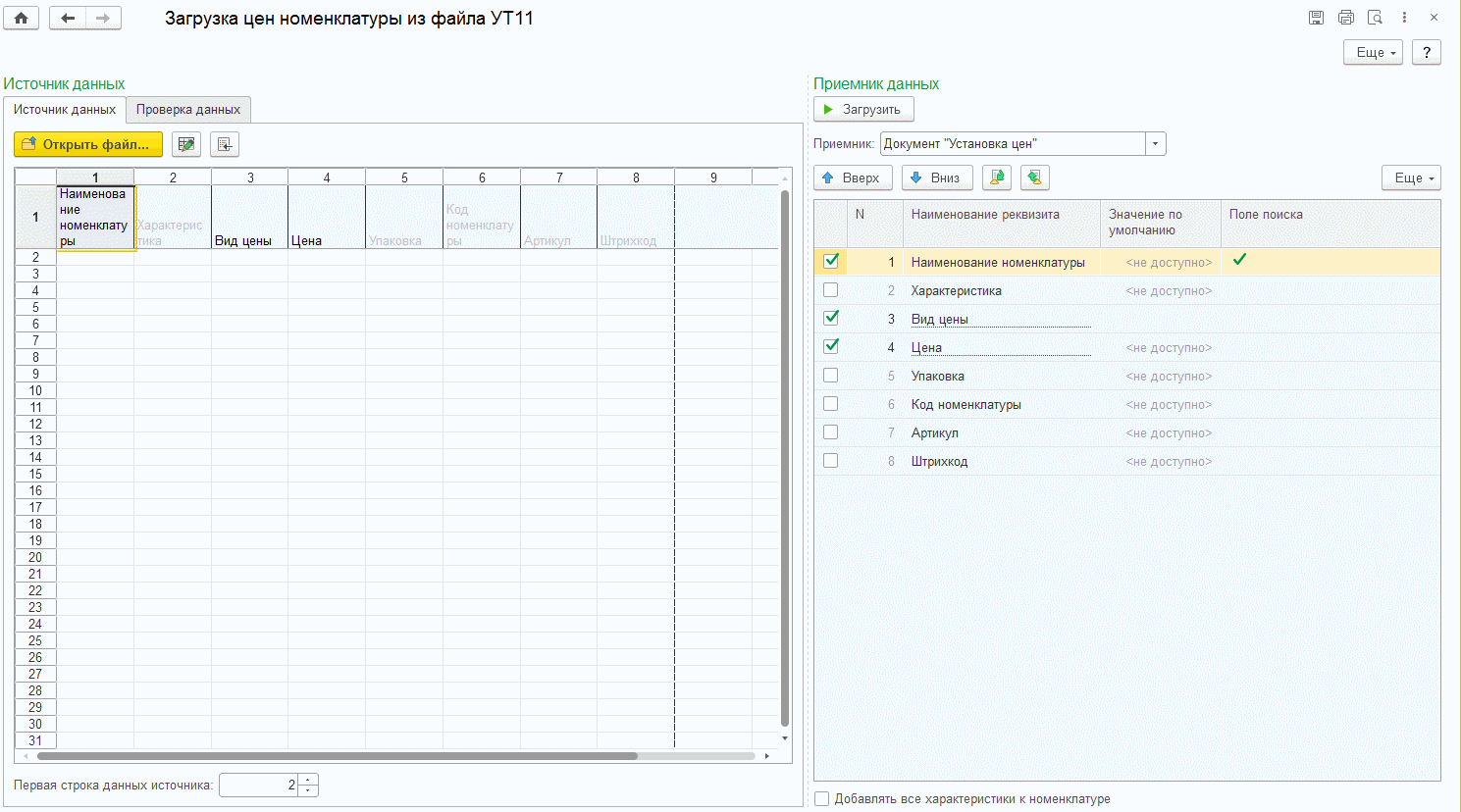Click the spreadsheet vertical scrollbar
The height and width of the screenshot is (812, 1461).
coord(785,458)
